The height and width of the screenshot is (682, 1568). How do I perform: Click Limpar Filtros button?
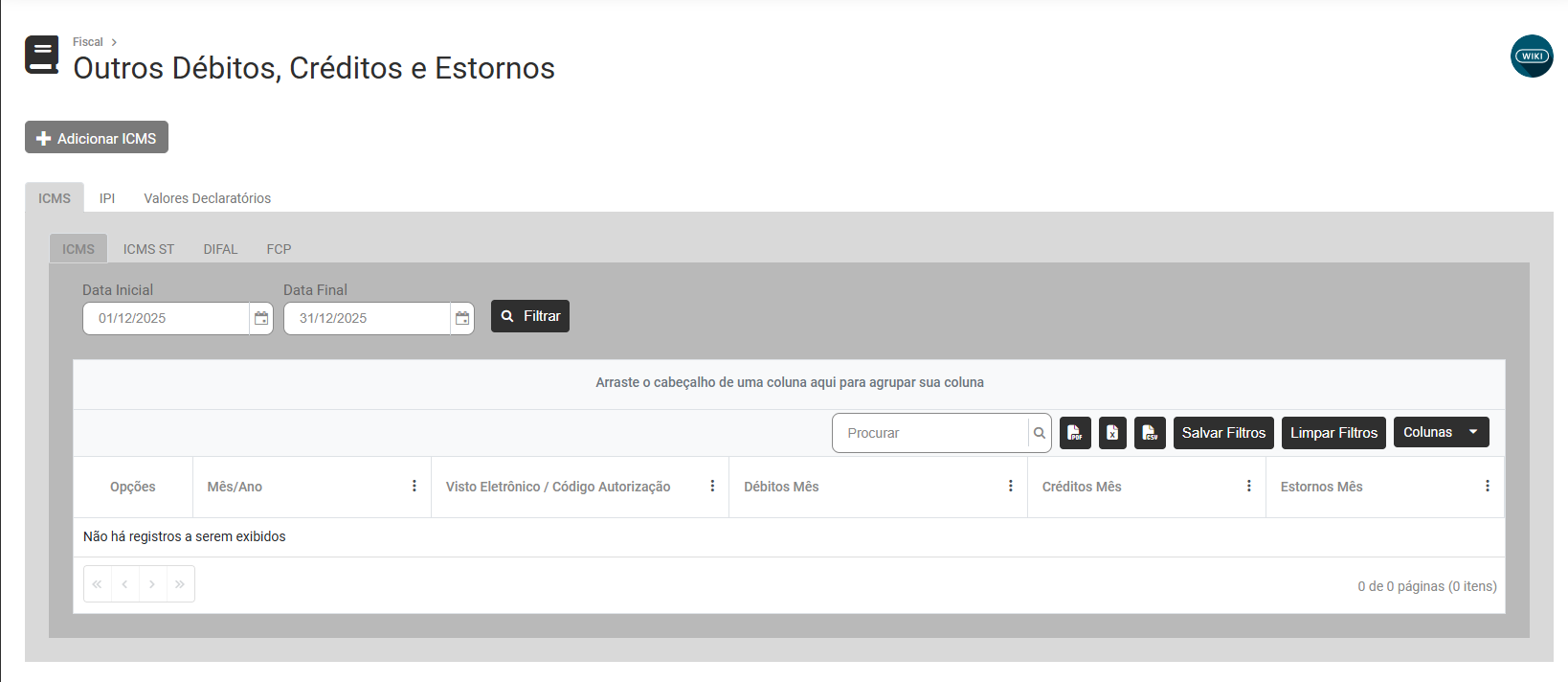click(1333, 433)
